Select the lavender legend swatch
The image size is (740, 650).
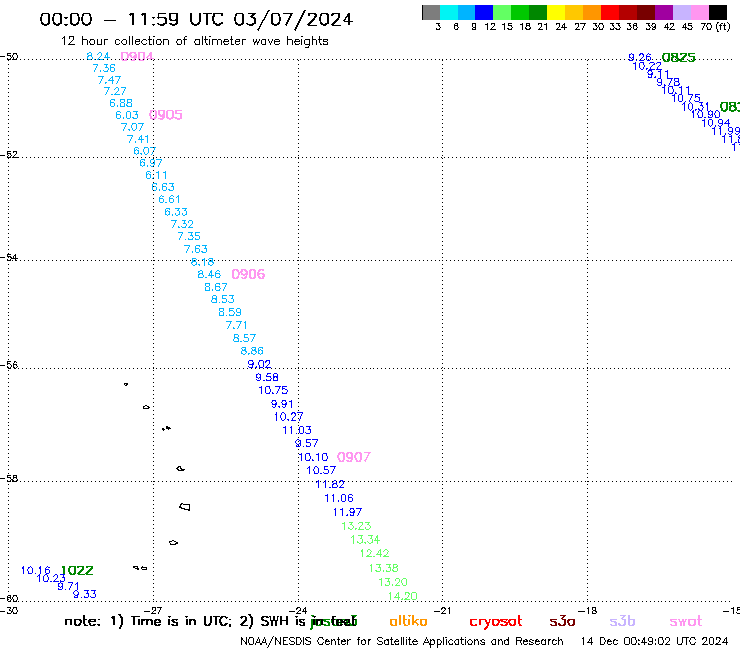pos(682,12)
